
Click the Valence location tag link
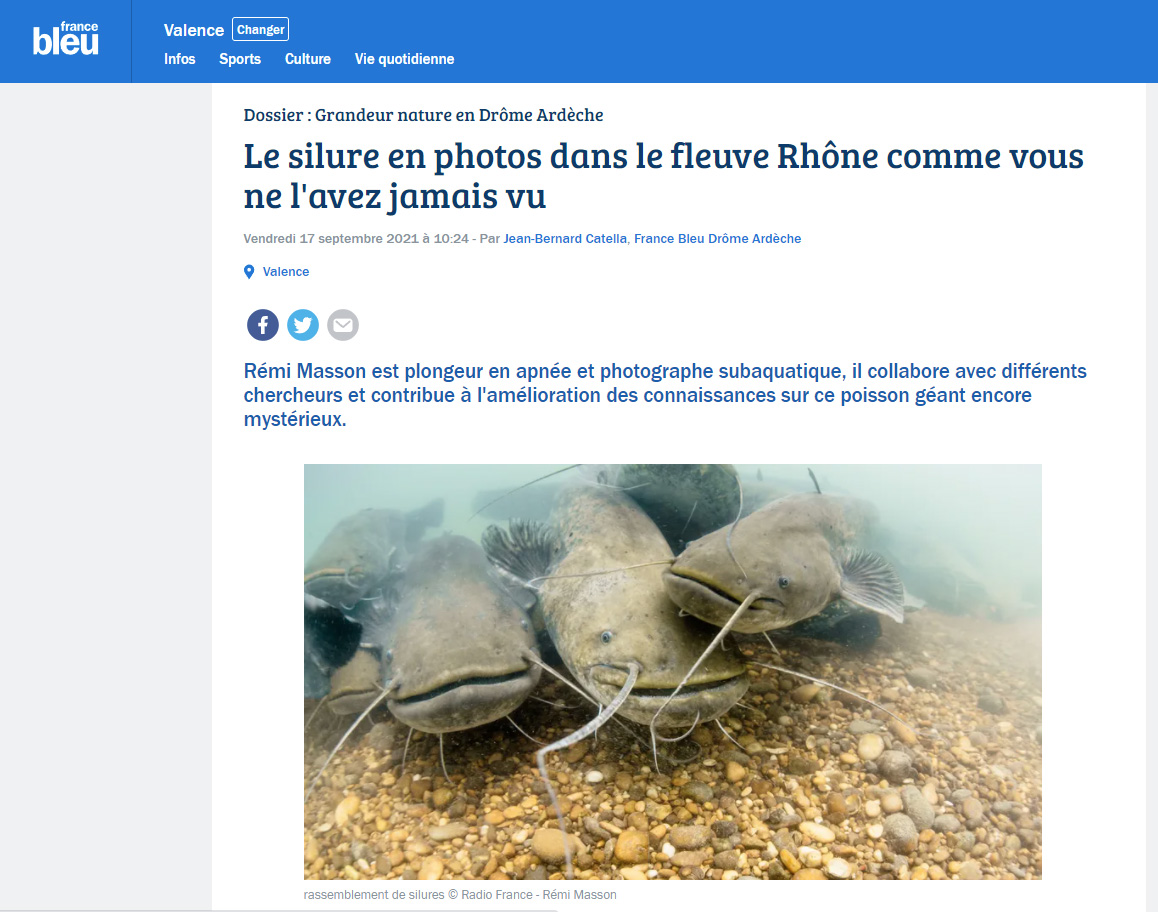point(286,272)
